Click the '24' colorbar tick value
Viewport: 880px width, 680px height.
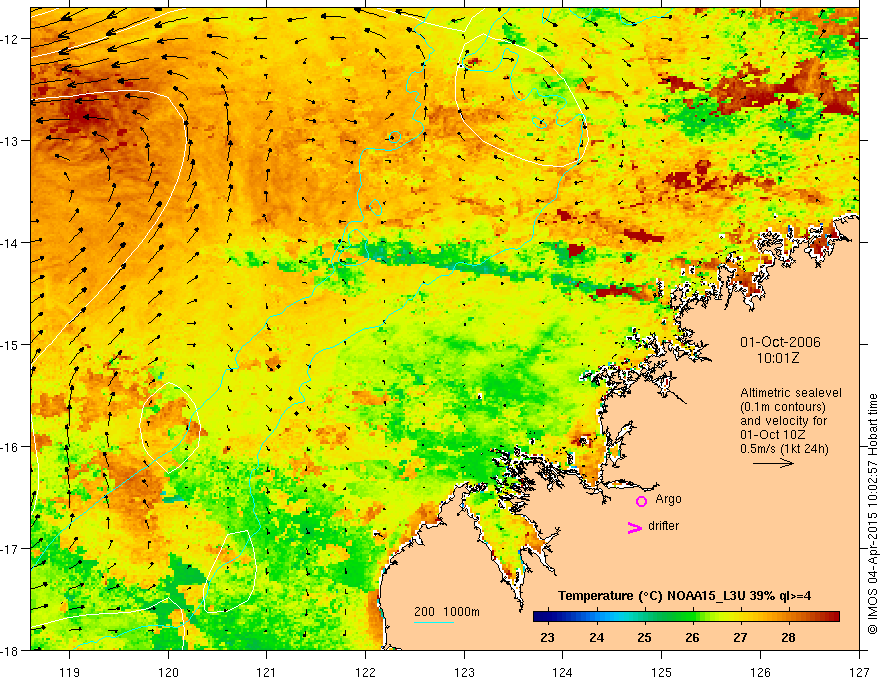pyautogui.click(x=597, y=637)
